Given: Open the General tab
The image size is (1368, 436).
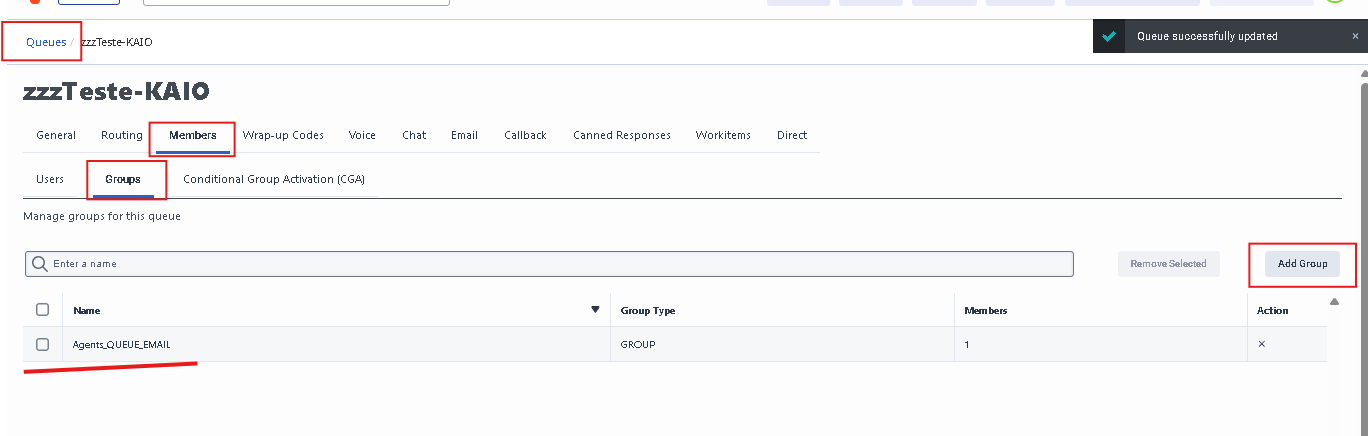Looking at the screenshot, I should [56, 135].
